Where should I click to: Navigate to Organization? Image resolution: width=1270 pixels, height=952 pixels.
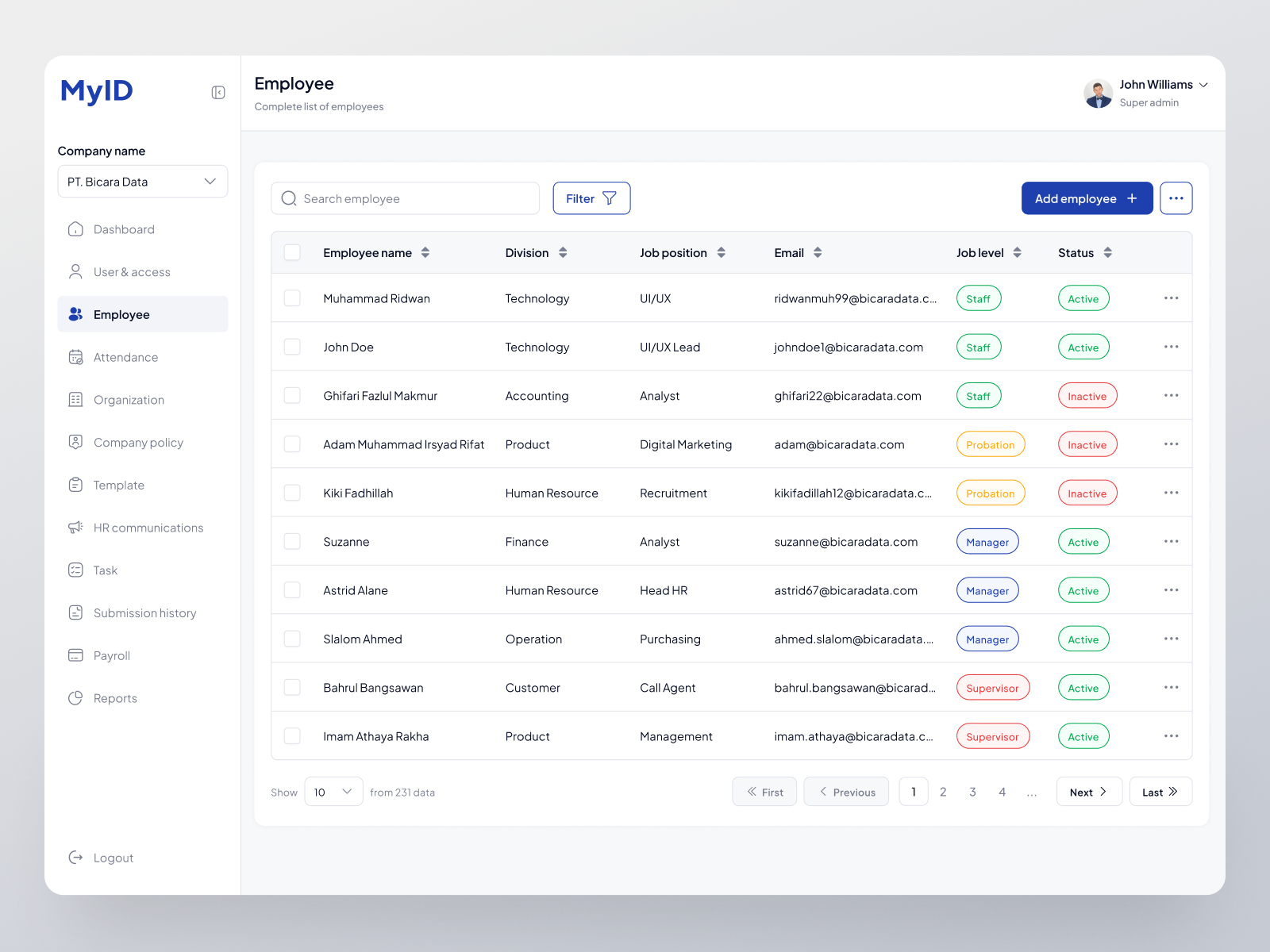coord(143,400)
